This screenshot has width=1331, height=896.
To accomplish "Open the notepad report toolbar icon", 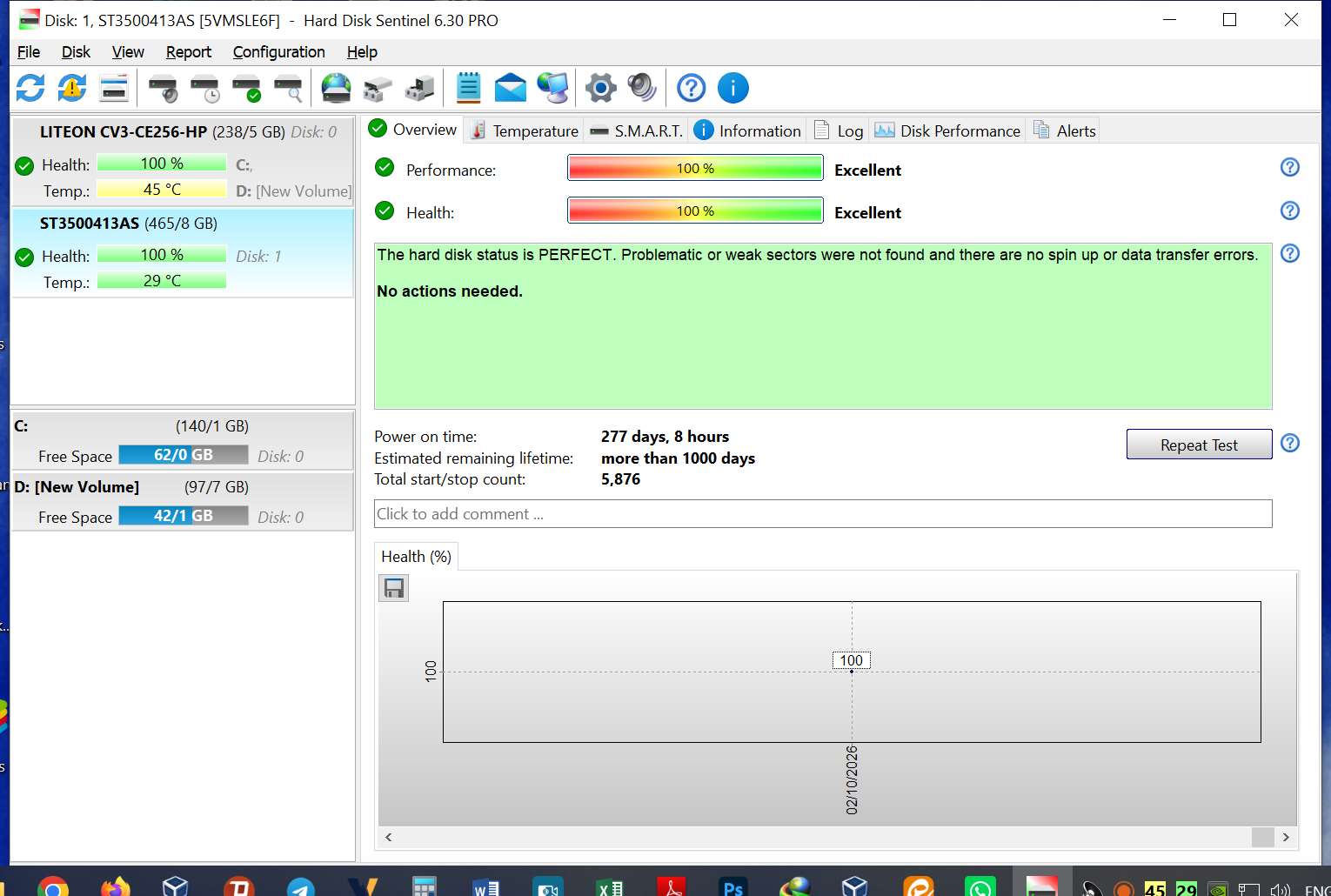I will pyautogui.click(x=469, y=88).
